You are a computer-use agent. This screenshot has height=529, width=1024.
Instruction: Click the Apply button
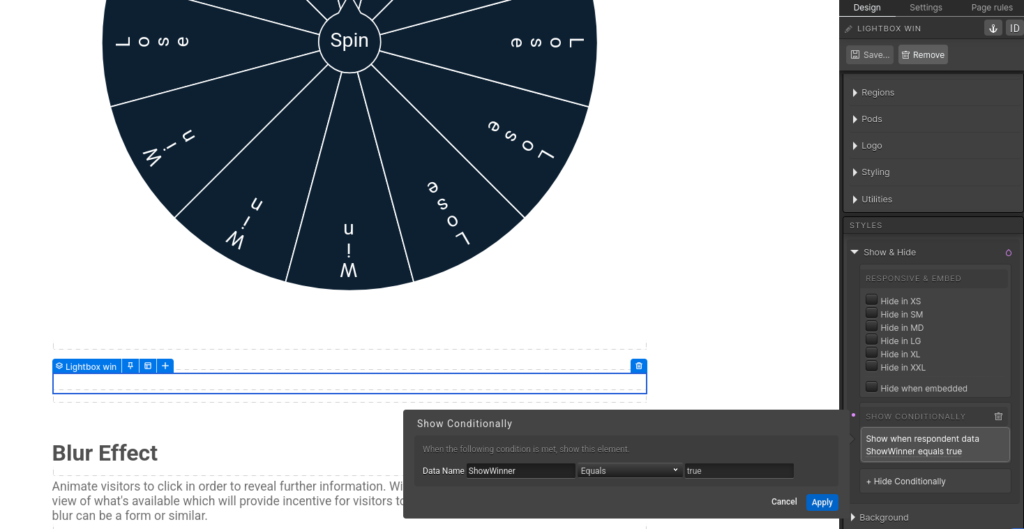pos(822,502)
